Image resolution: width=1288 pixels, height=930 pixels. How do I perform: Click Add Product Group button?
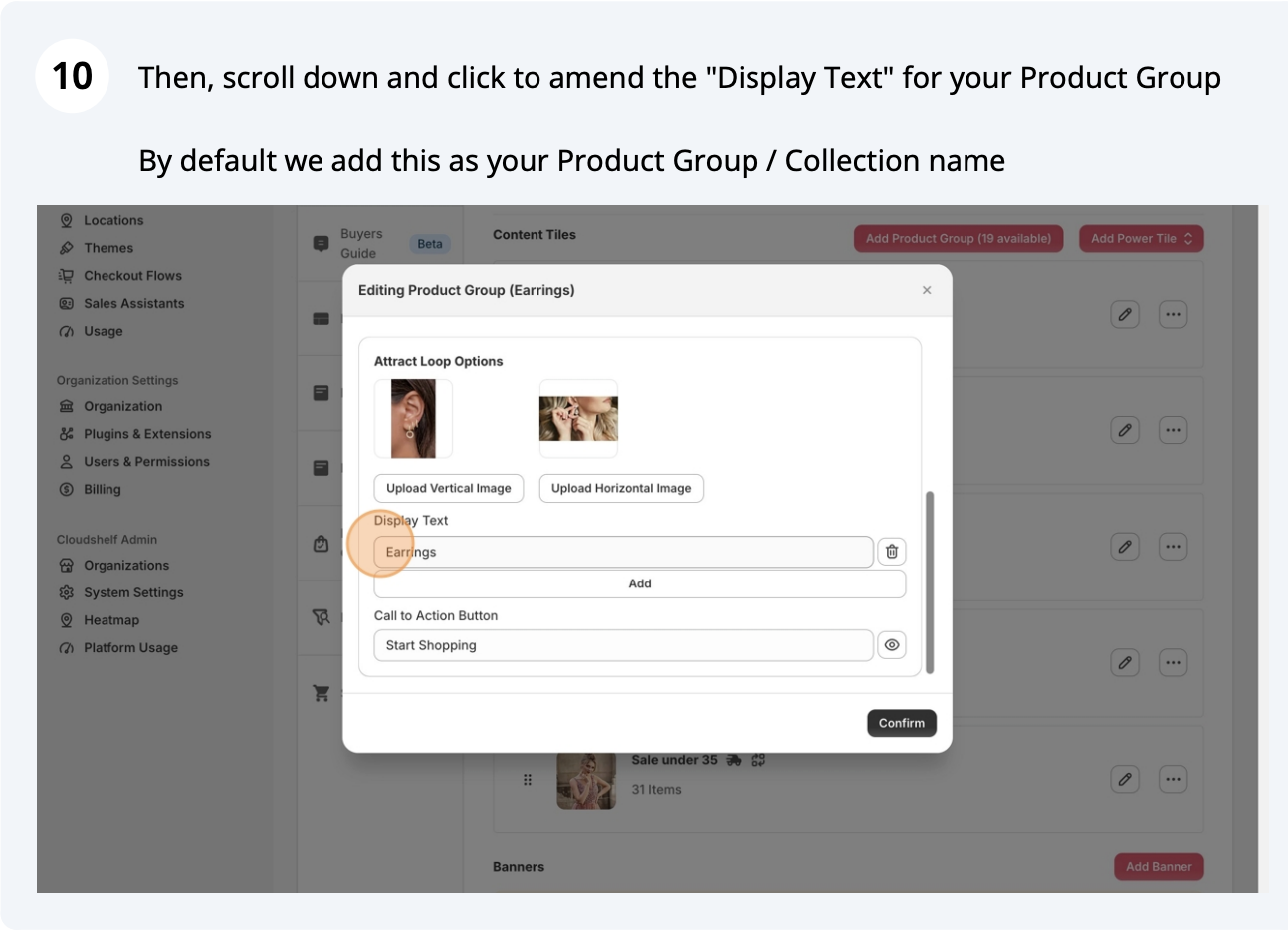(x=958, y=238)
